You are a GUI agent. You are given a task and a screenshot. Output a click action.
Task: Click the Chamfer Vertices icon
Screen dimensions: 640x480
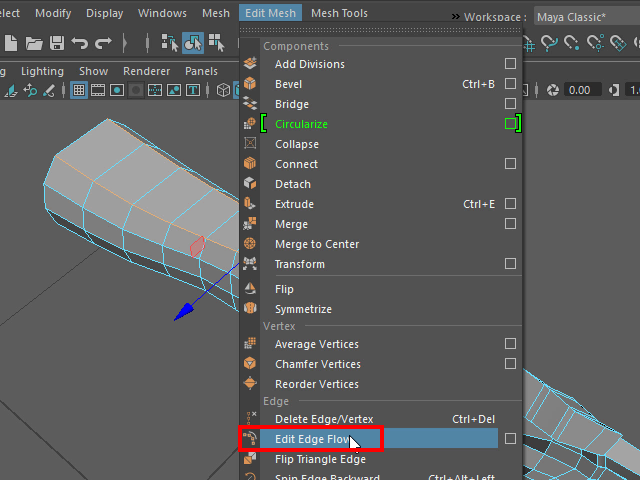250,364
